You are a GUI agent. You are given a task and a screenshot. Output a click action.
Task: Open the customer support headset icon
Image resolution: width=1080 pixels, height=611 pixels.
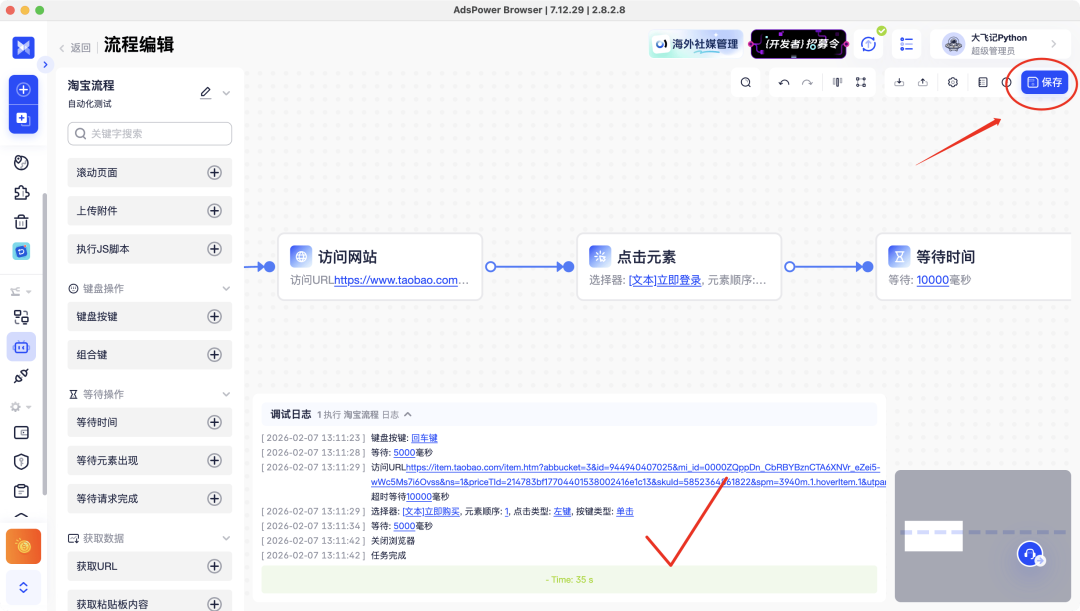(1030, 554)
